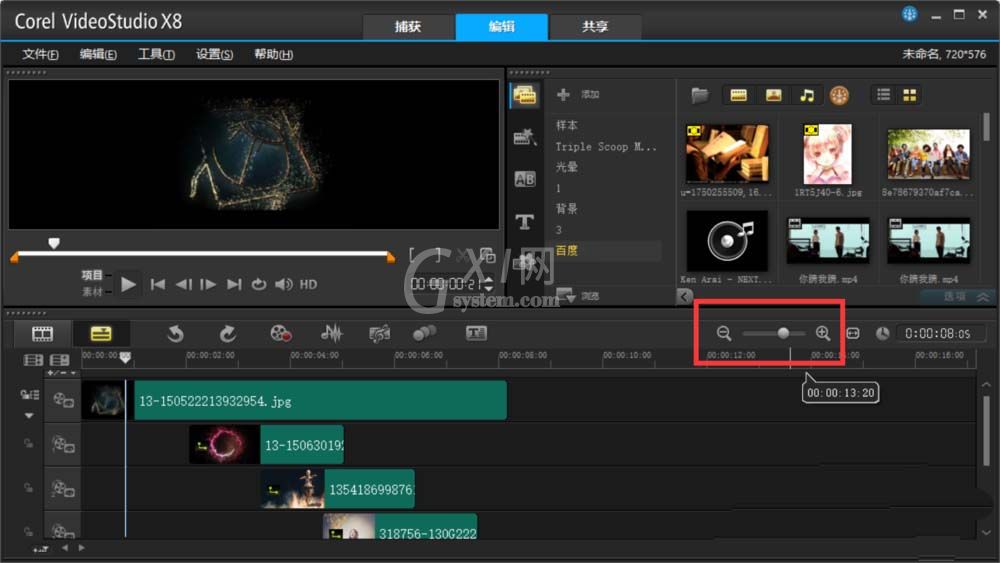Switch to the 共享 share tab

tap(595, 26)
